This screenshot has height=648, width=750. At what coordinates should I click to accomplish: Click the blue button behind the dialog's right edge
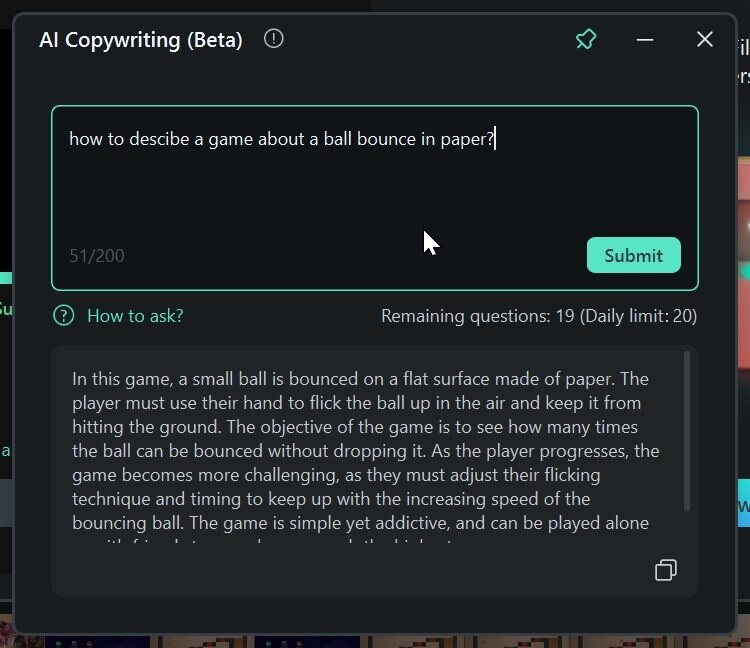[x=743, y=505]
